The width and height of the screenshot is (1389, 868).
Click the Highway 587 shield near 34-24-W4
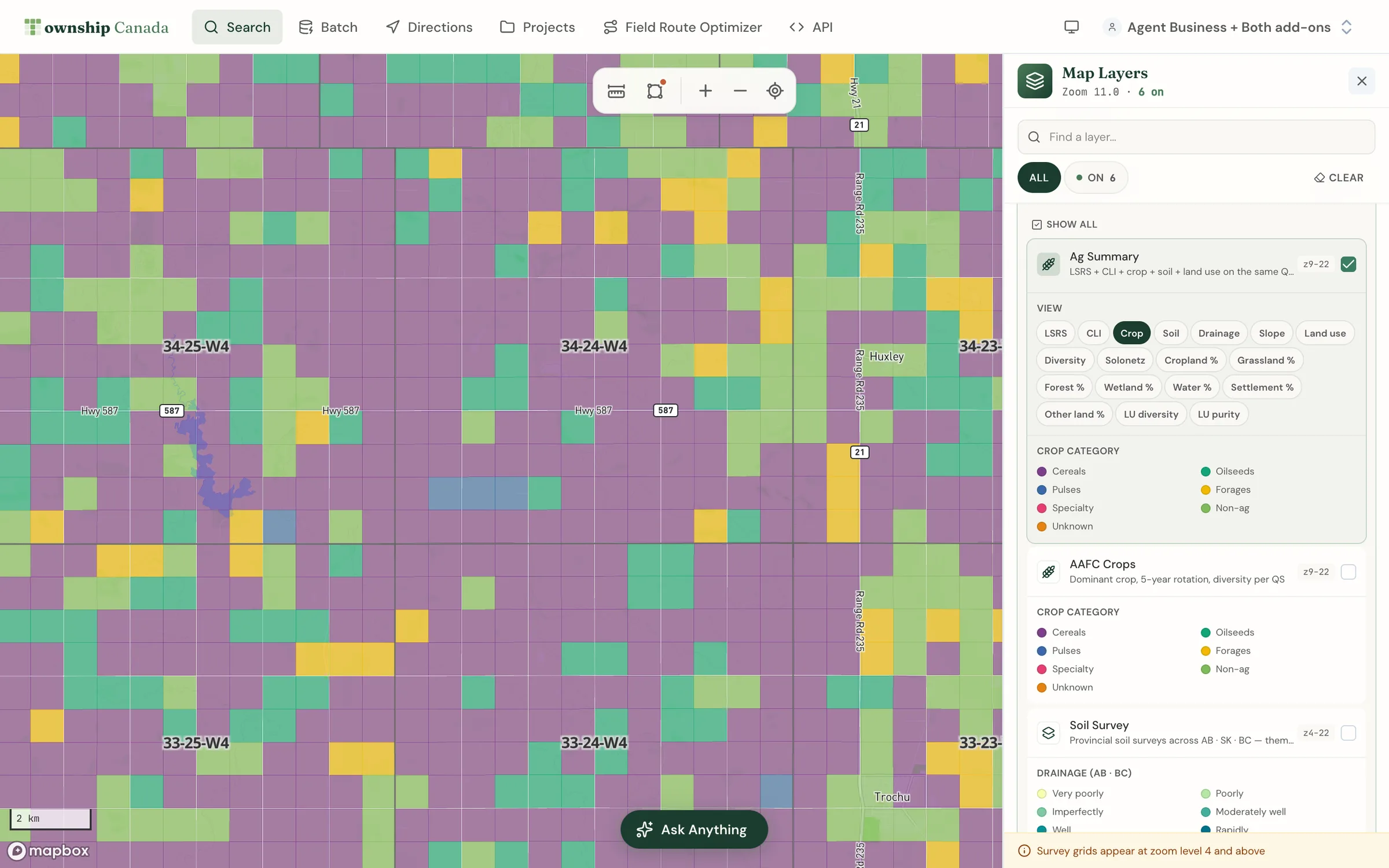click(666, 410)
